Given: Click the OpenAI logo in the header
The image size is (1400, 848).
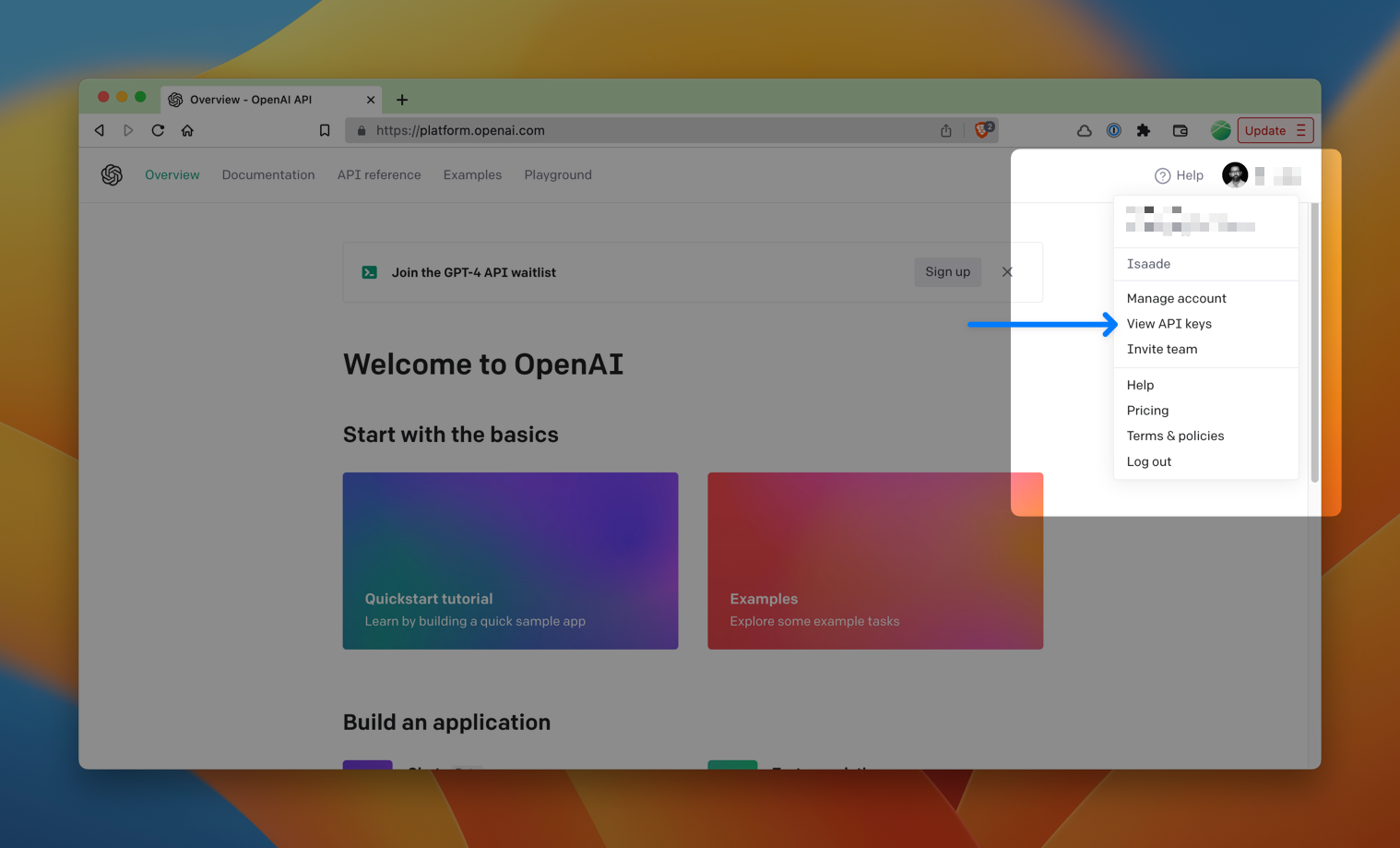Looking at the screenshot, I should (x=112, y=174).
